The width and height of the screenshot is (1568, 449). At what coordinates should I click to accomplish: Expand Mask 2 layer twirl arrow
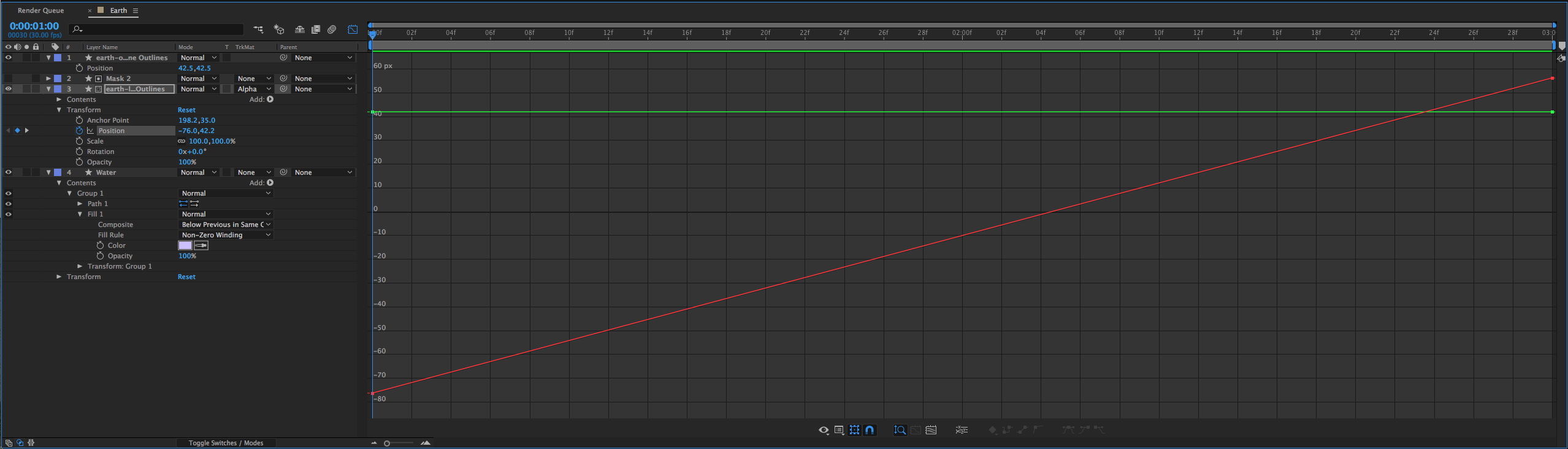click(48, 79)
